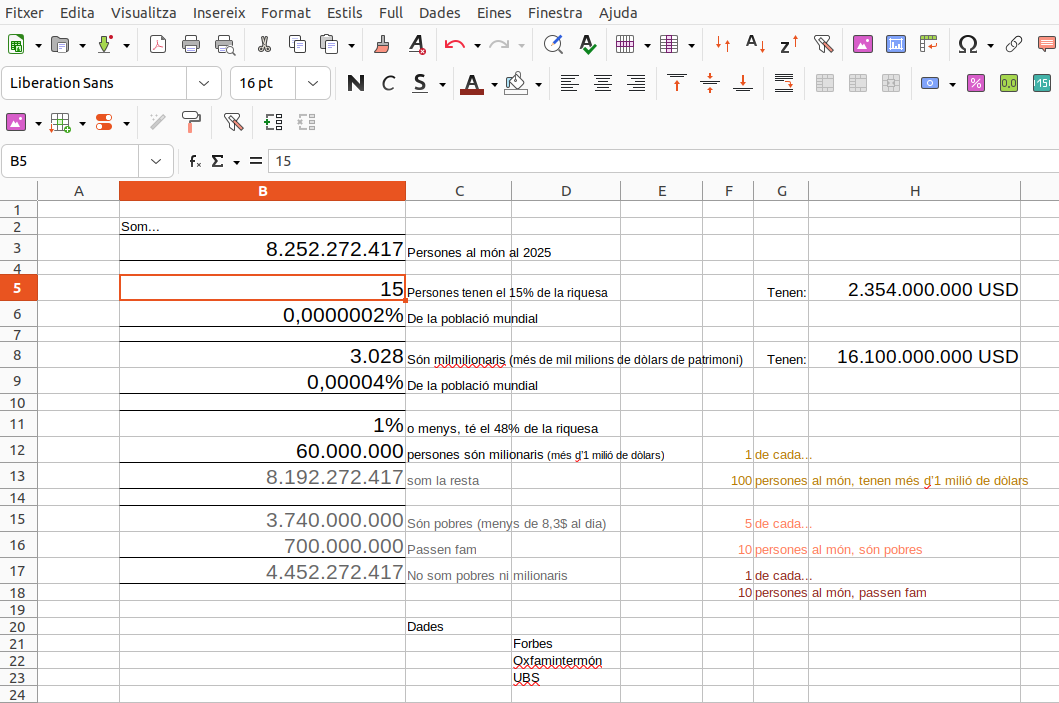Viewport: 1059px width, 703px height.
Task: Select the Clone formatting paintbrush
Action: [x=381, y=45]
